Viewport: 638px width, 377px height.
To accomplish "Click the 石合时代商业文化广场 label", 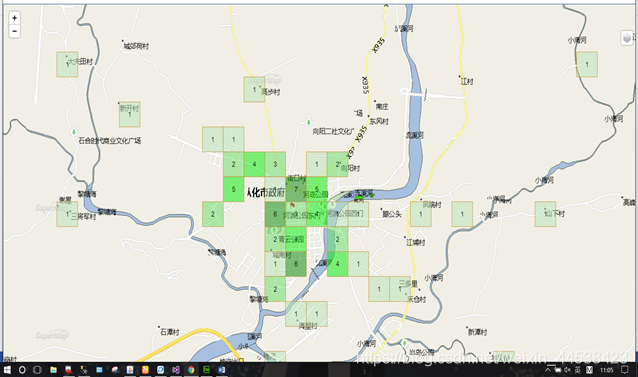I will (x=109, y=141).
